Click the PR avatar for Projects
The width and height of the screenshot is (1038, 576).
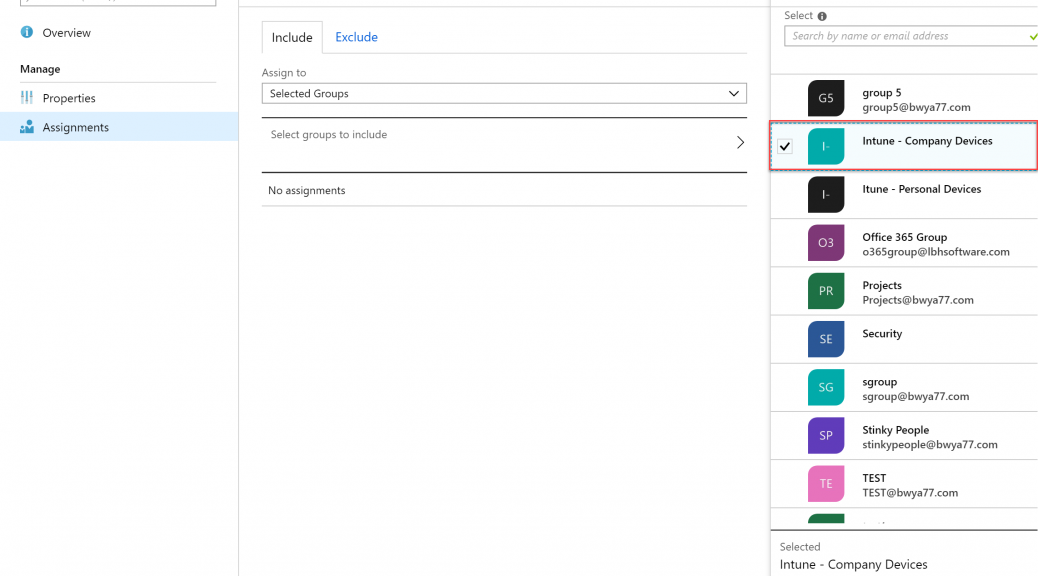coord(826,291)
